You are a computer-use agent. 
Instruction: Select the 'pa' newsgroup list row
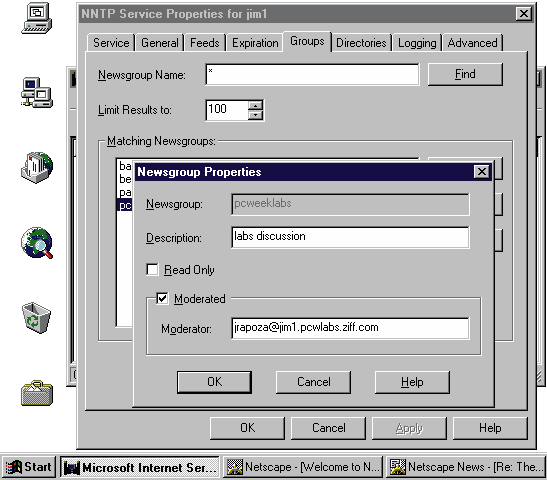(x=125, y=192)
